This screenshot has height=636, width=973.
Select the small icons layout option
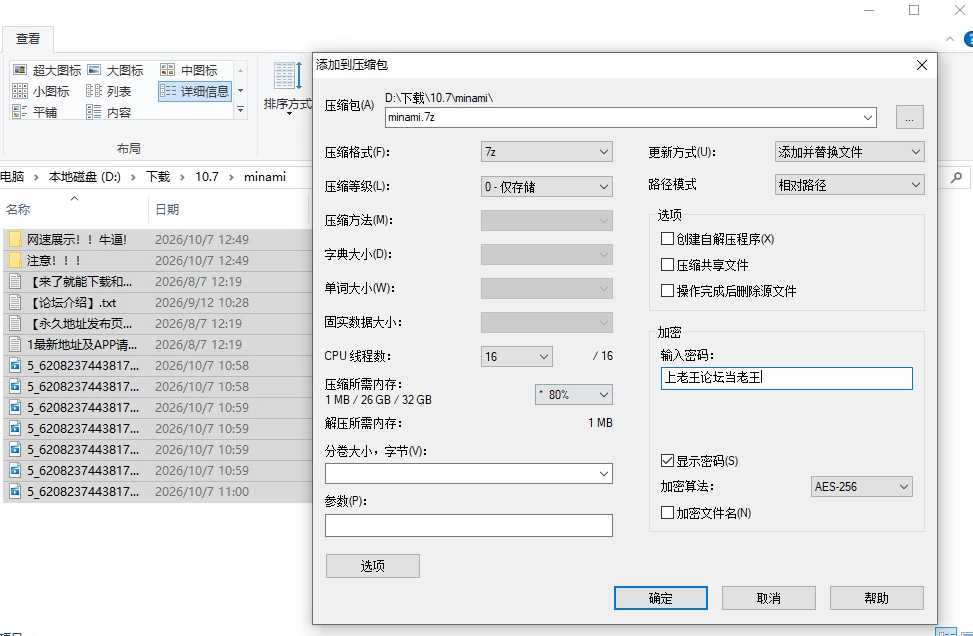(x=41, y=91)
